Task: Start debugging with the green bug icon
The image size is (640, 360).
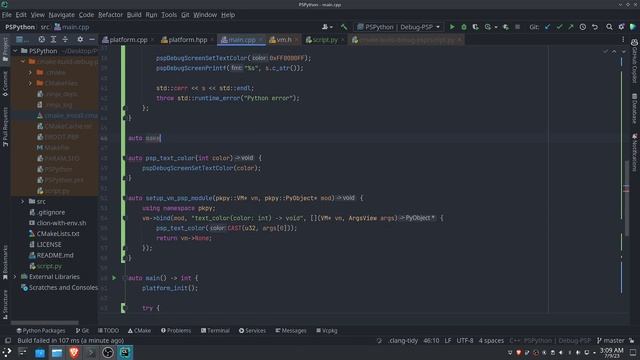Action: 464,27
